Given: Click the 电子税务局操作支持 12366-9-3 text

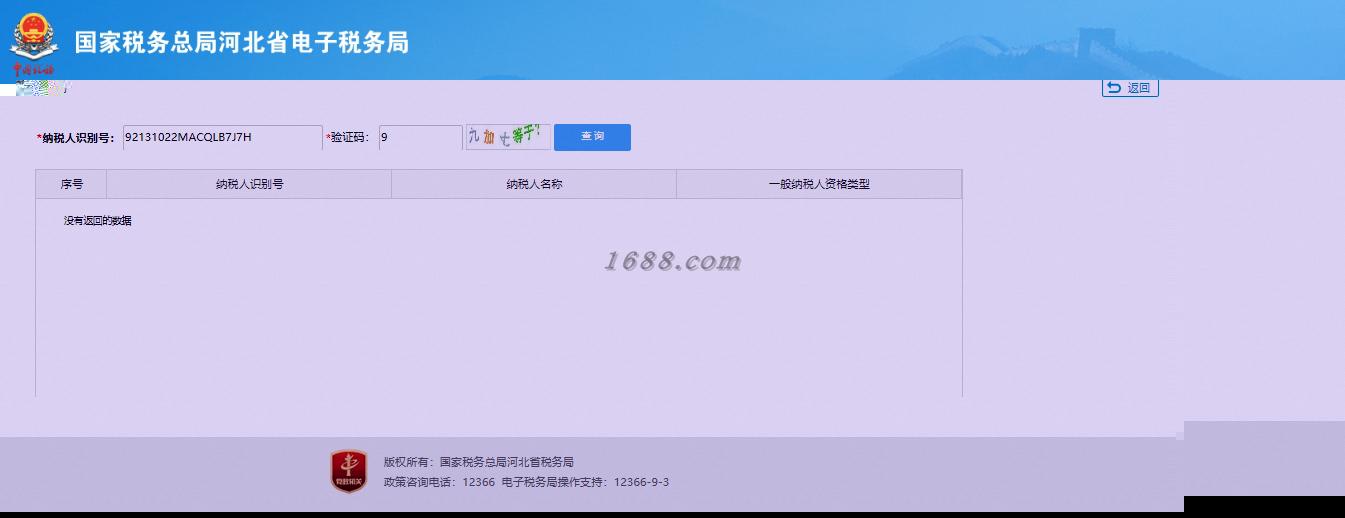Looking at the screenshot, I should pyautogui.click(x=585, y=482).
